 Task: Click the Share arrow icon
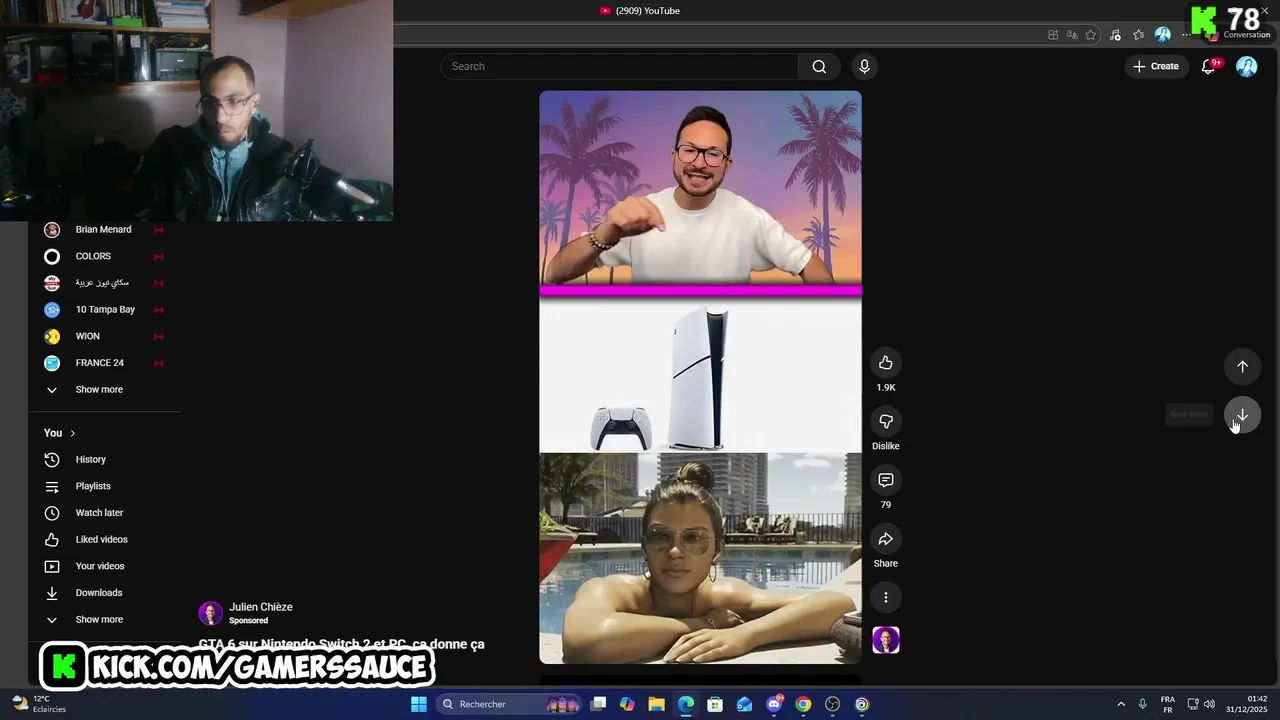click(885, 539)
